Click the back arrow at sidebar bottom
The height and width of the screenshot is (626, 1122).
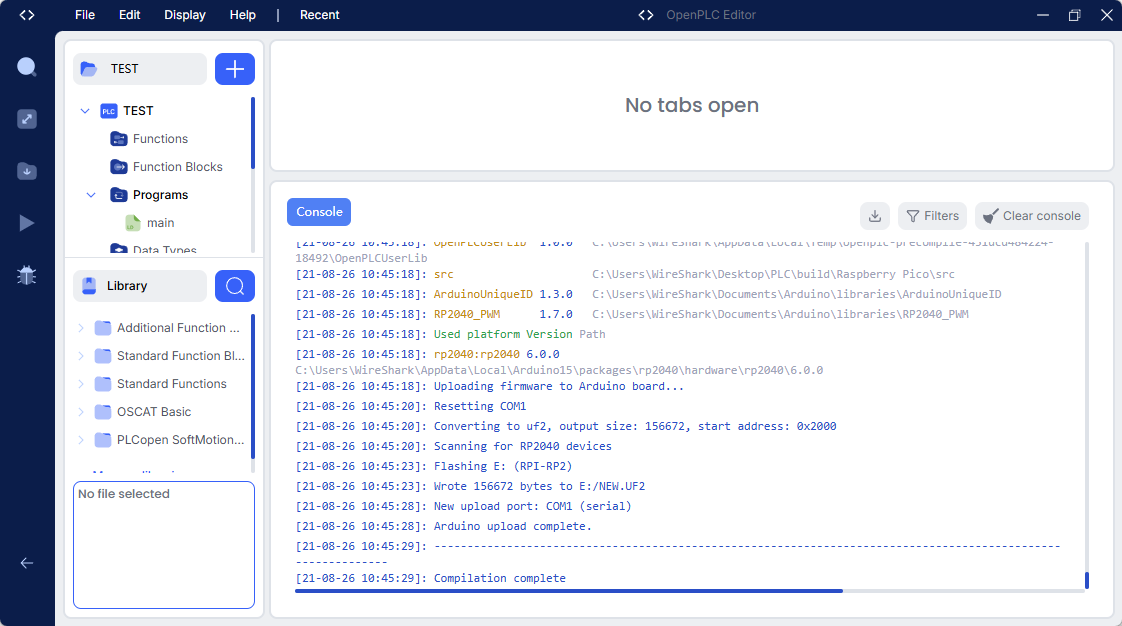pos(26,563)
